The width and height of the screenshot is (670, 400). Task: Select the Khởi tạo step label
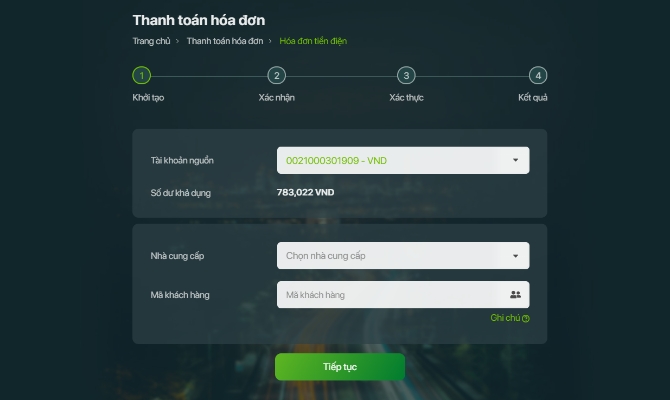point(148,97)
